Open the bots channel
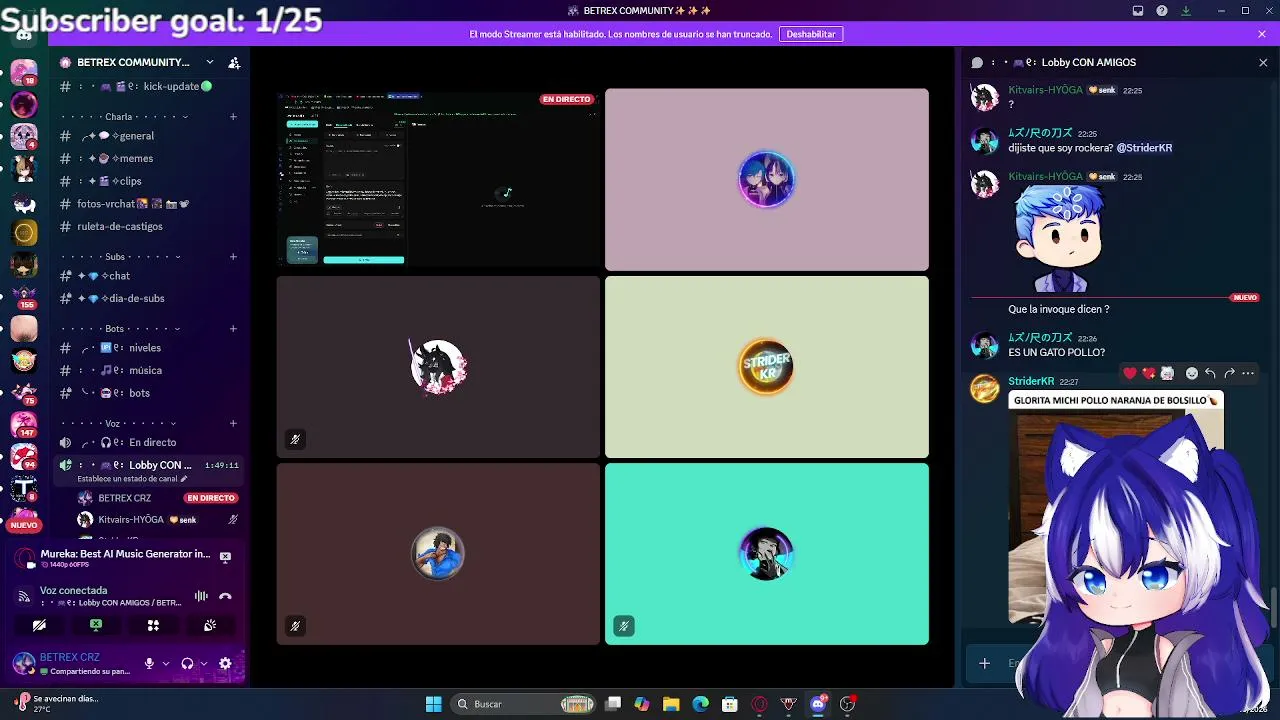This screenshot has height=720, width=1280. pyautogui.click(x=150, y=393)
